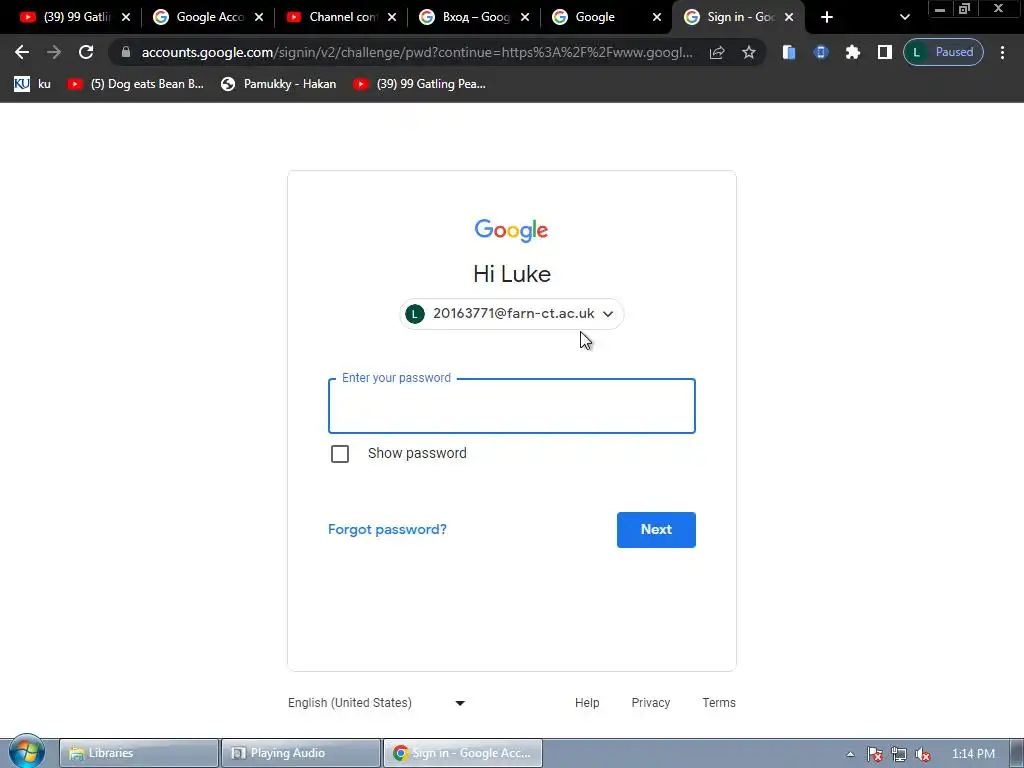Click the 1:14 PM system clock
Image resolution: width=1024 pixels, height=768 pixels.
point(973,754)
